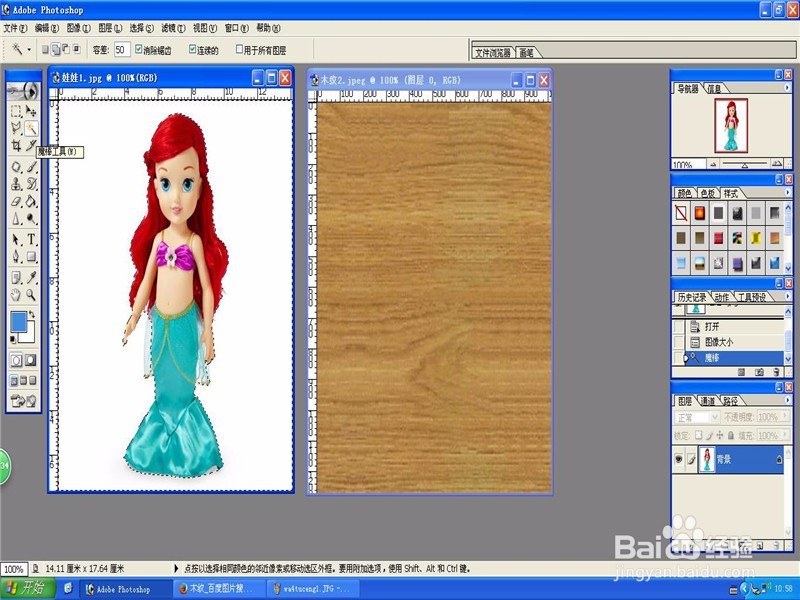This screenshot has height=600, width=800.
Task: Select the Paint Bucket tool
Action: coord(31,202)
